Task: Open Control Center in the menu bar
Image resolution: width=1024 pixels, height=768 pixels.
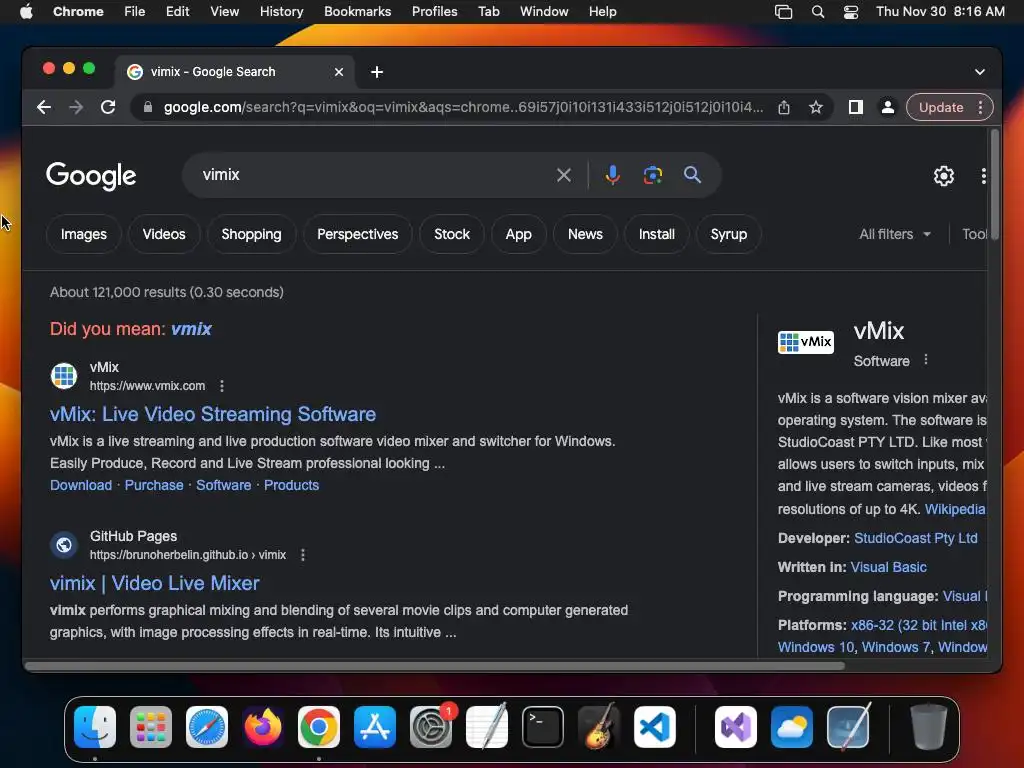Action: (850, 12)
